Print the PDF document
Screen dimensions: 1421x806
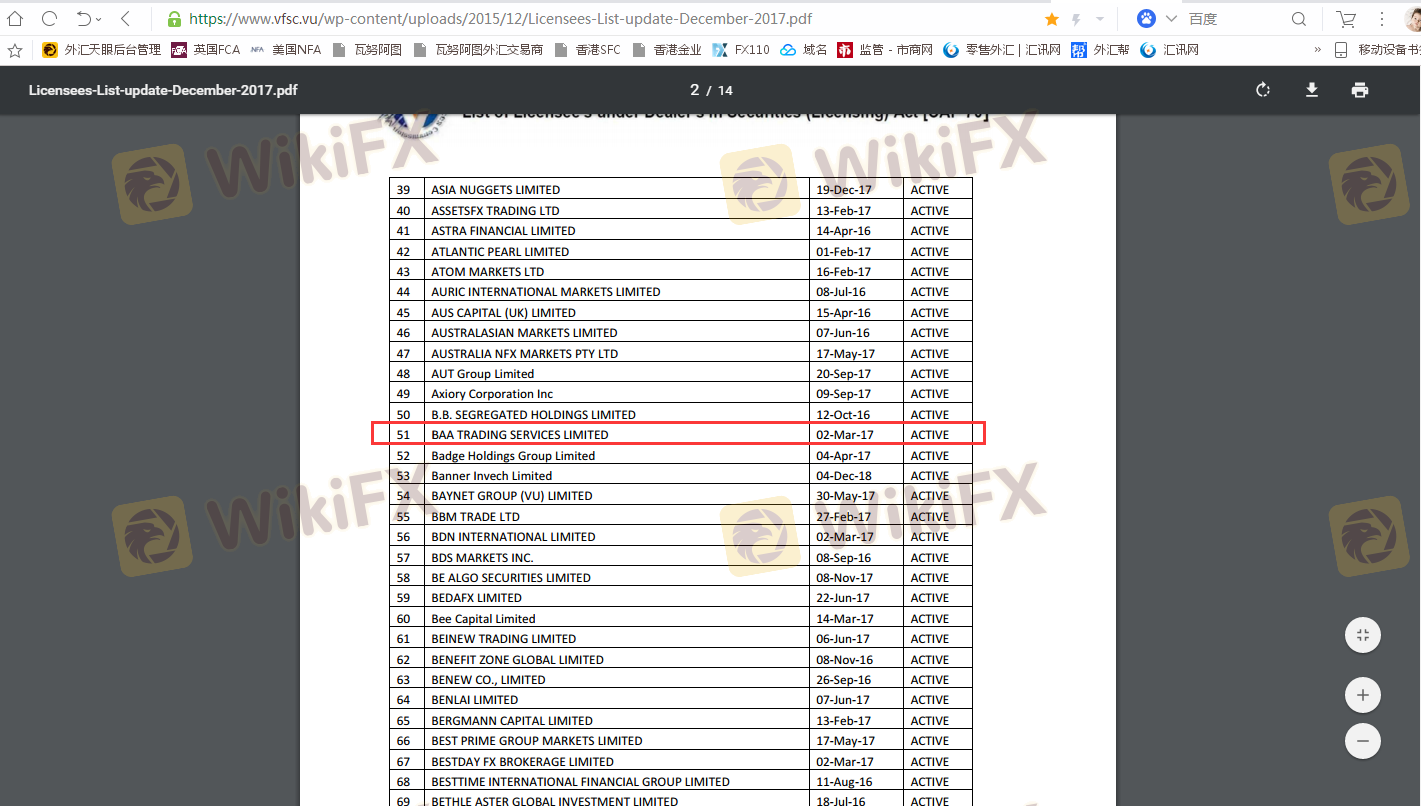point(1360,90)
